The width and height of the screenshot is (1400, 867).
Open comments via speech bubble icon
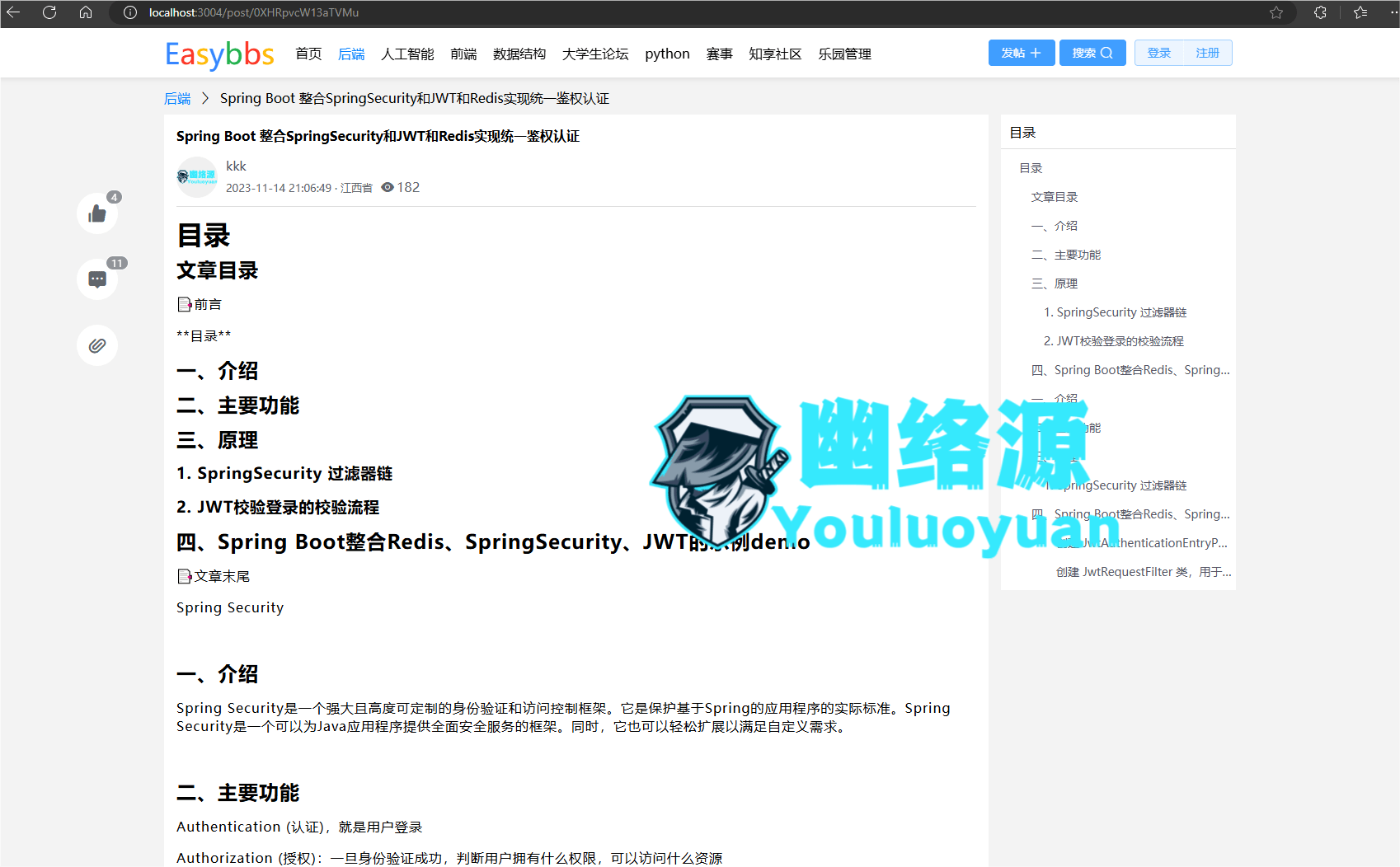click(x=96, y=279)
